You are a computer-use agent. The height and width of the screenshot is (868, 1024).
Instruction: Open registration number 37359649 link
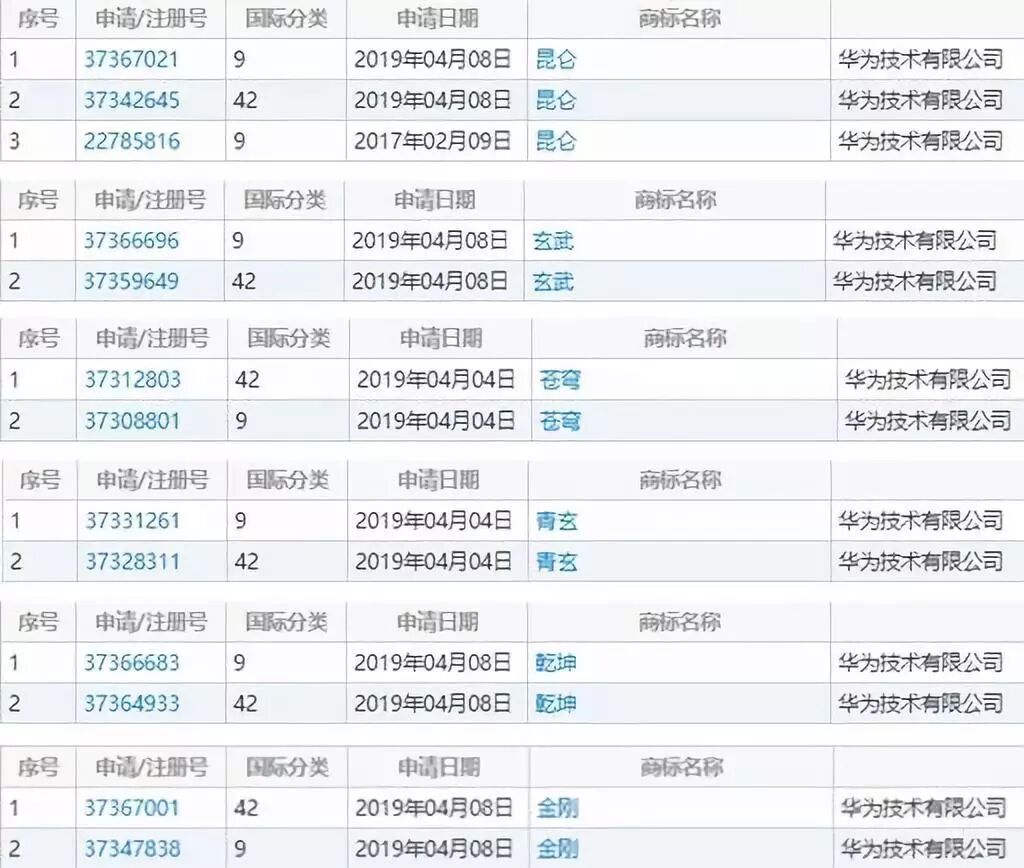[131, 281]
